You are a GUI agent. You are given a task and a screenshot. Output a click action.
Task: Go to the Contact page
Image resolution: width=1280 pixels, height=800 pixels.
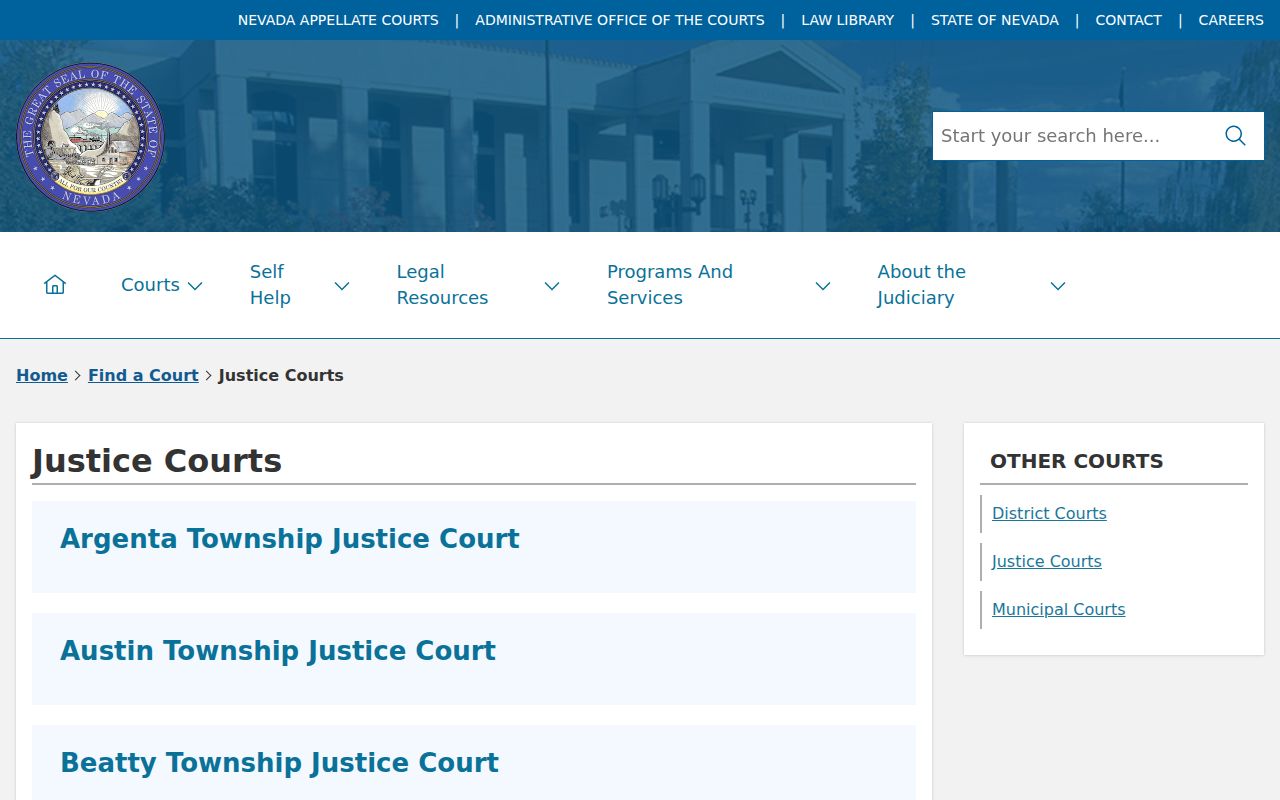click(x=1128, y=20)
